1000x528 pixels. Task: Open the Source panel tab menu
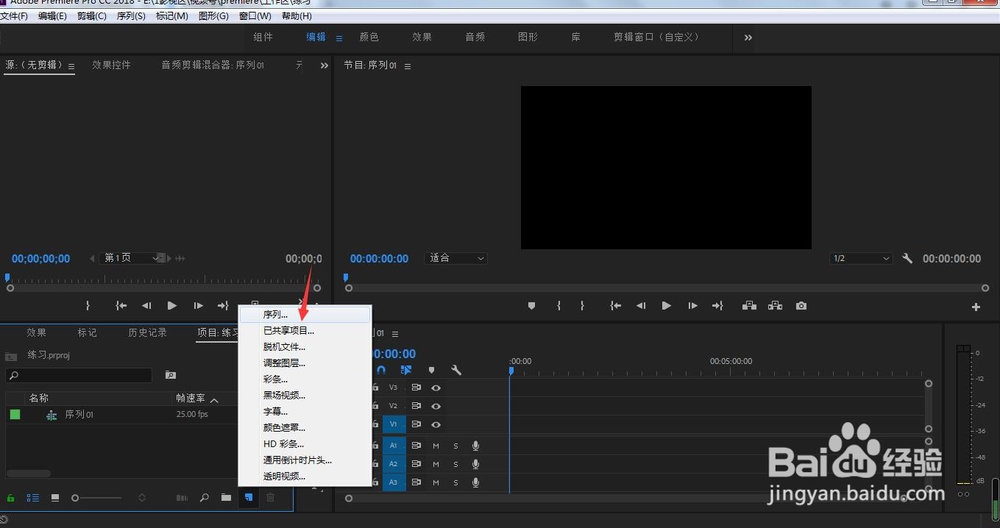pos(71,66)
